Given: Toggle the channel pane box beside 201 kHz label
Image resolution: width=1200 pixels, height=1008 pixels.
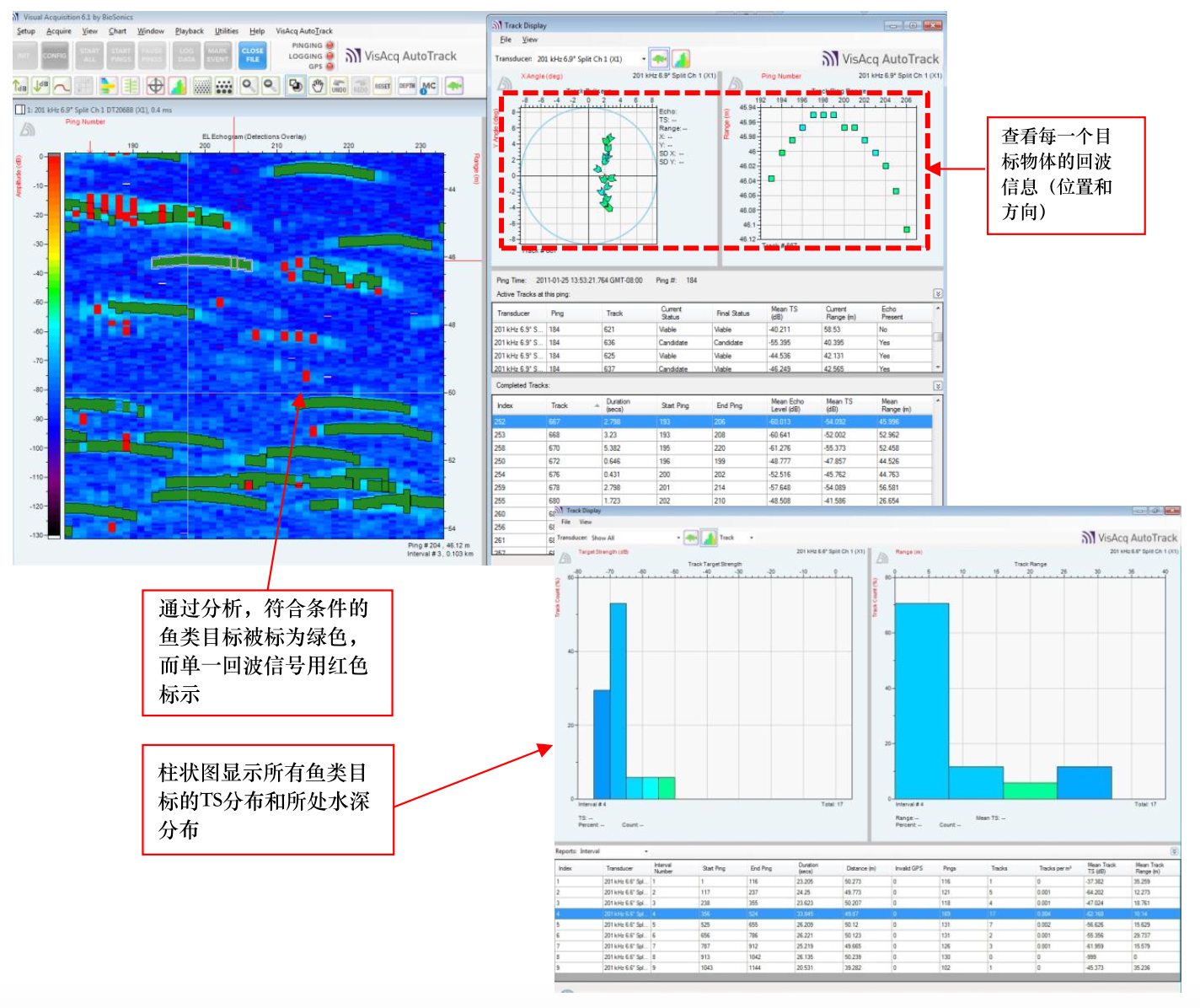Looking at the screenshot, I should (x=20, y=110).
